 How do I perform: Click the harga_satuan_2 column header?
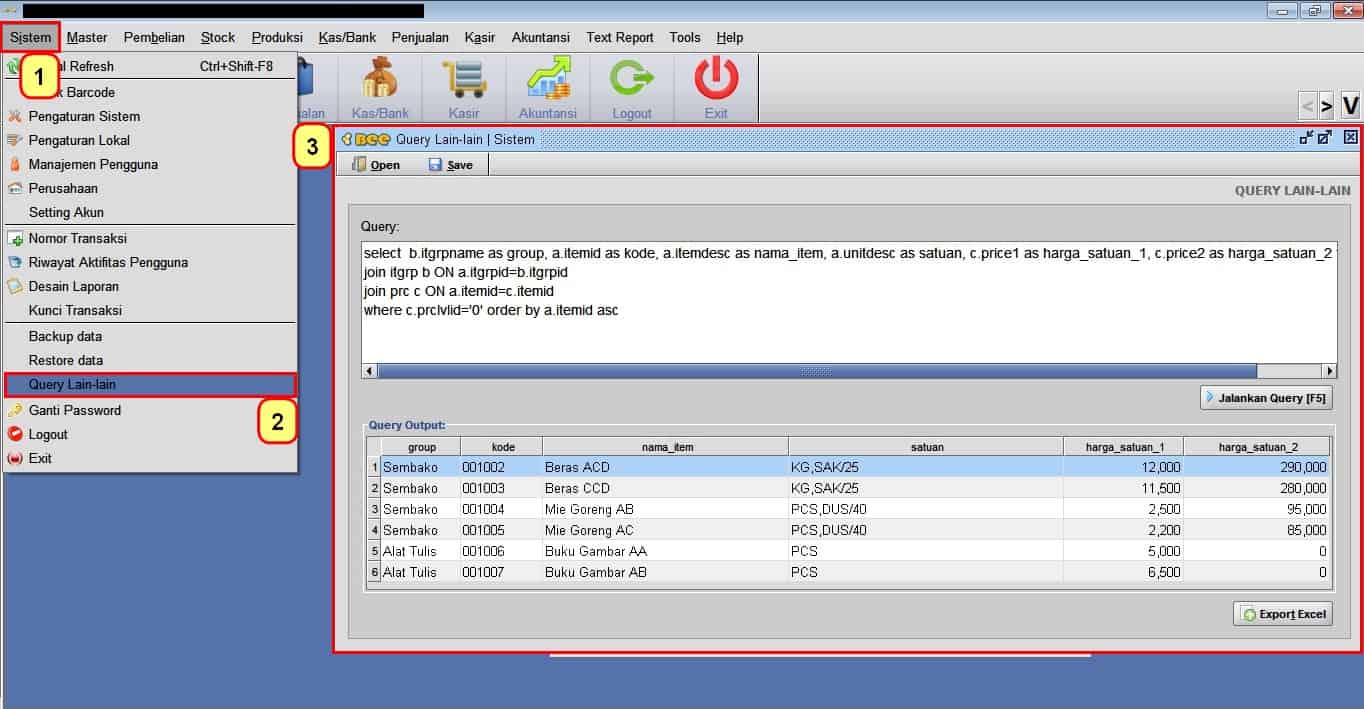click(x=1257, y=447)
